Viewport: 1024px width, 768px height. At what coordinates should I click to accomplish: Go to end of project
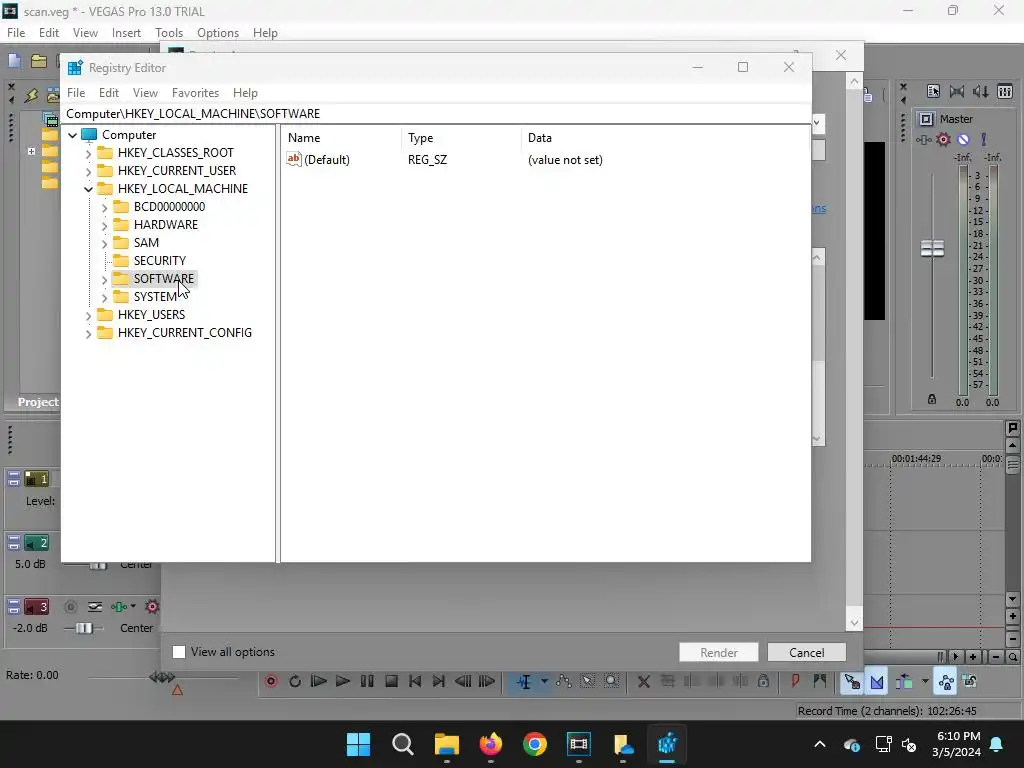439,681
